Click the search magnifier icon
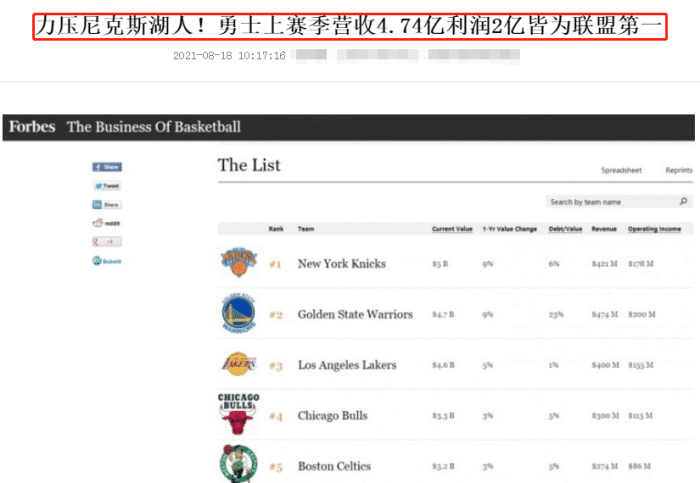Screen dimensions: 700x483 point(684,202)
